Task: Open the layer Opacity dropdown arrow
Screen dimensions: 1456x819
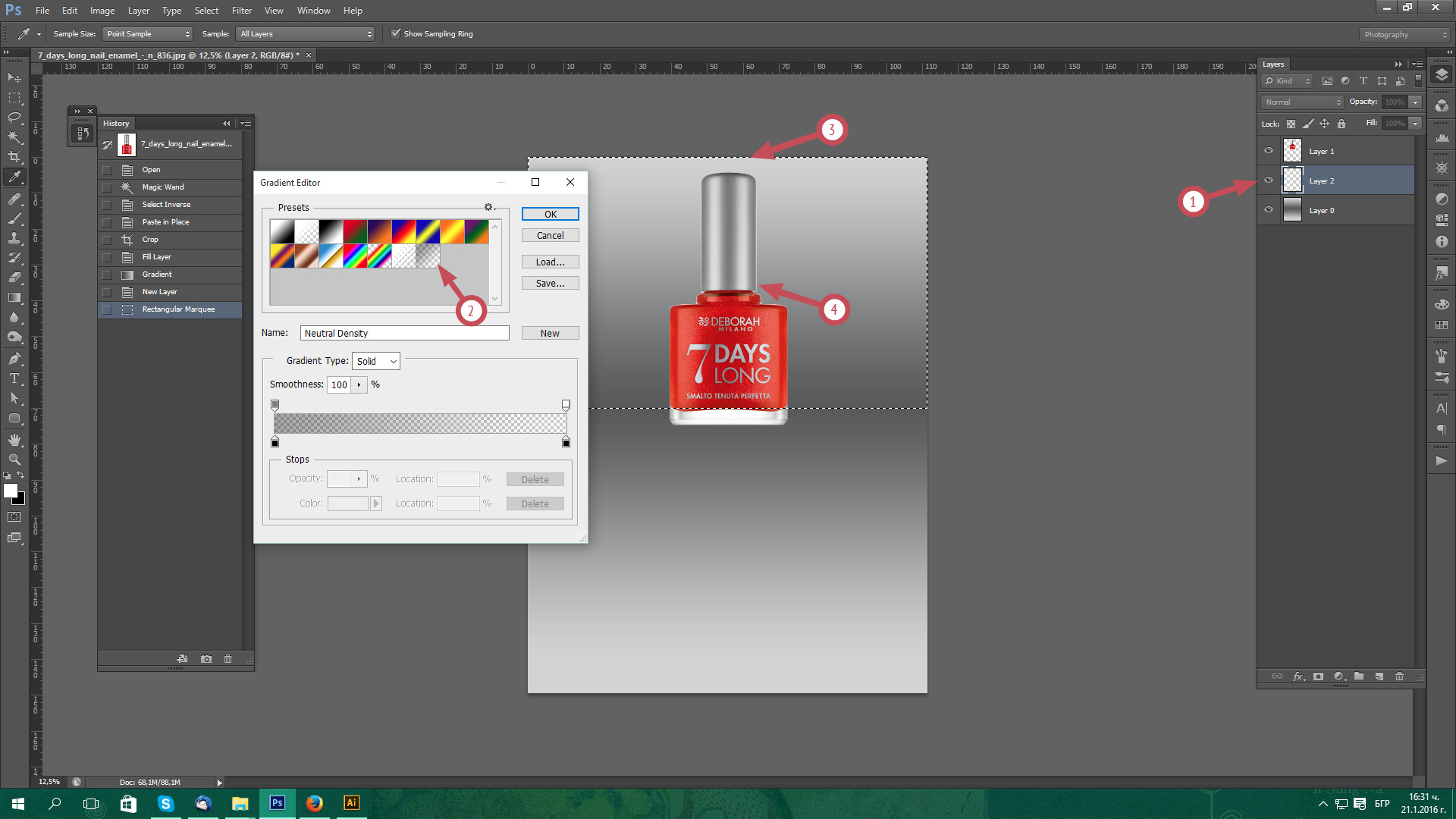Action: [x=1415, y=102]
